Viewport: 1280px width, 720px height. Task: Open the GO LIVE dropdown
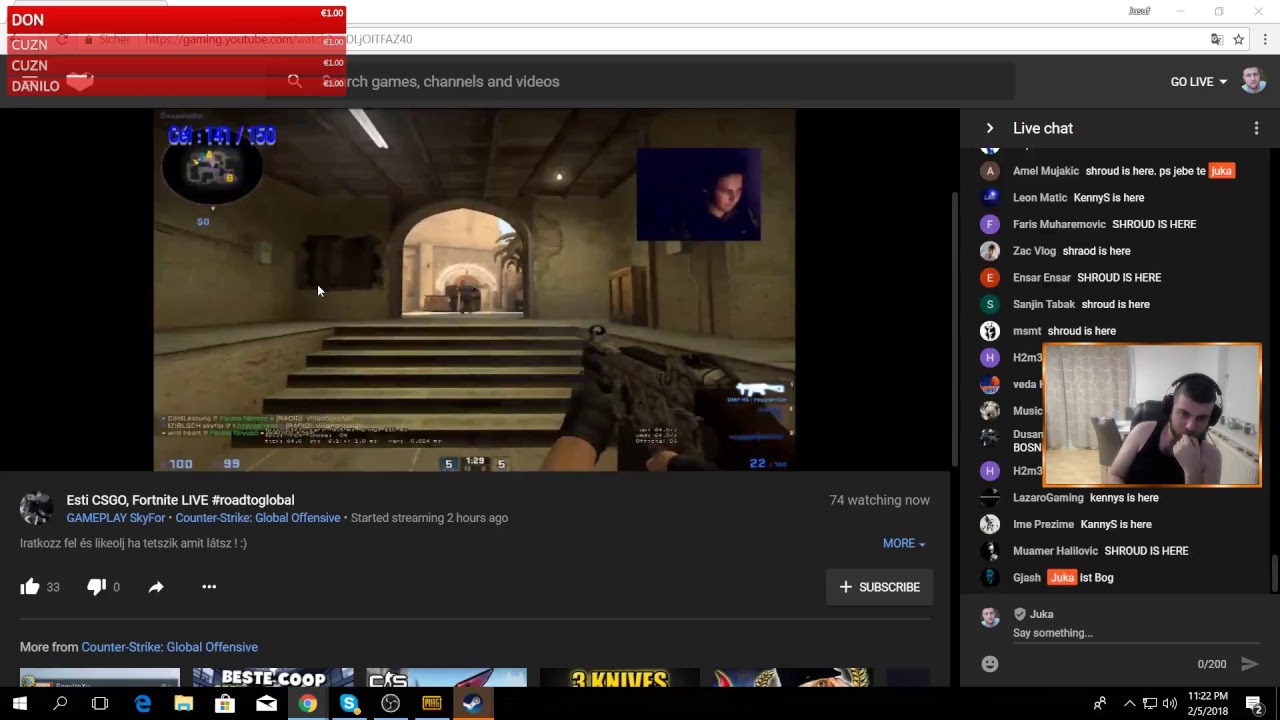(1198, 82)
